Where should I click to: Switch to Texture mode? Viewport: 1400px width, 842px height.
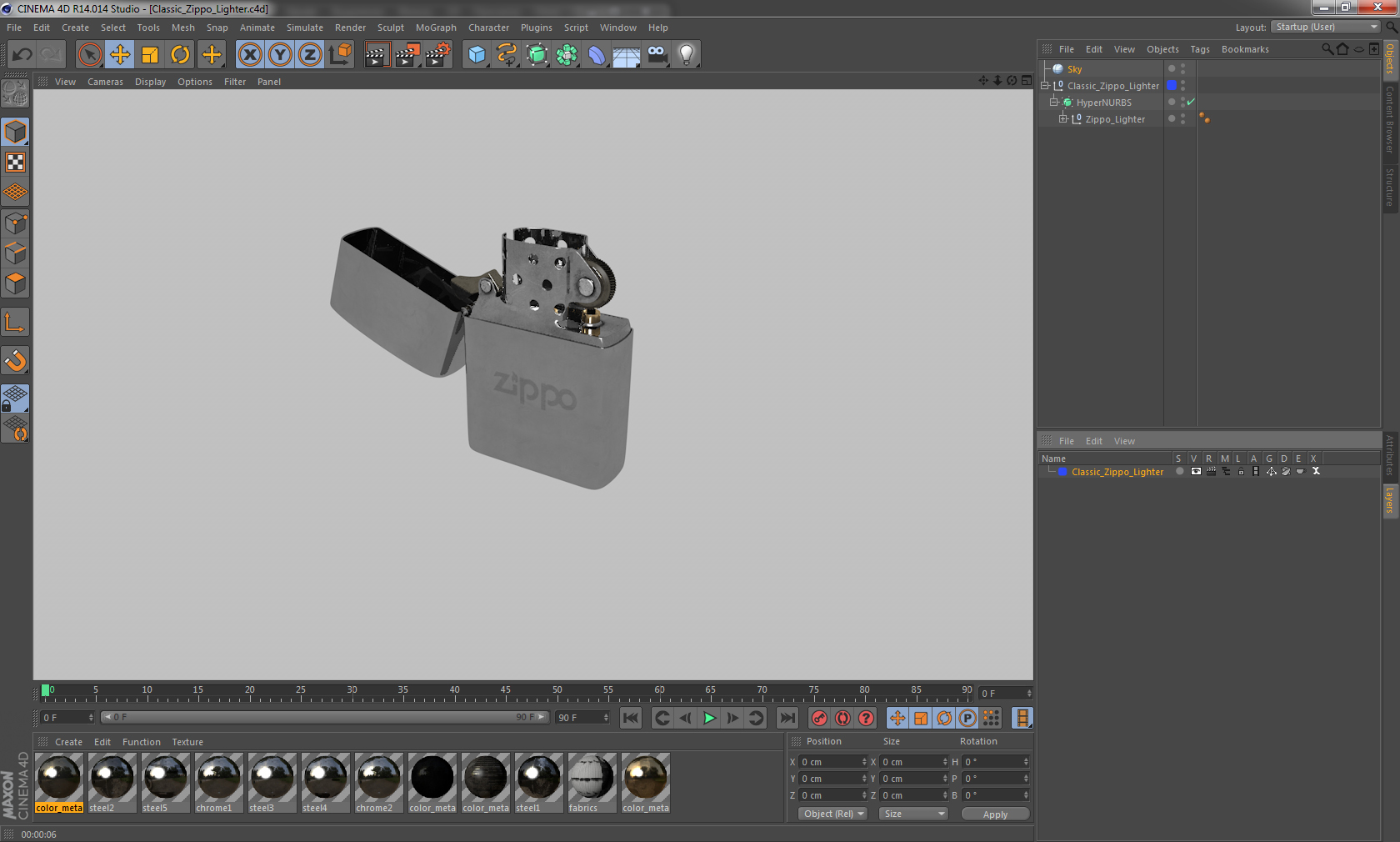pyautogui.click(x=15, y=162)
